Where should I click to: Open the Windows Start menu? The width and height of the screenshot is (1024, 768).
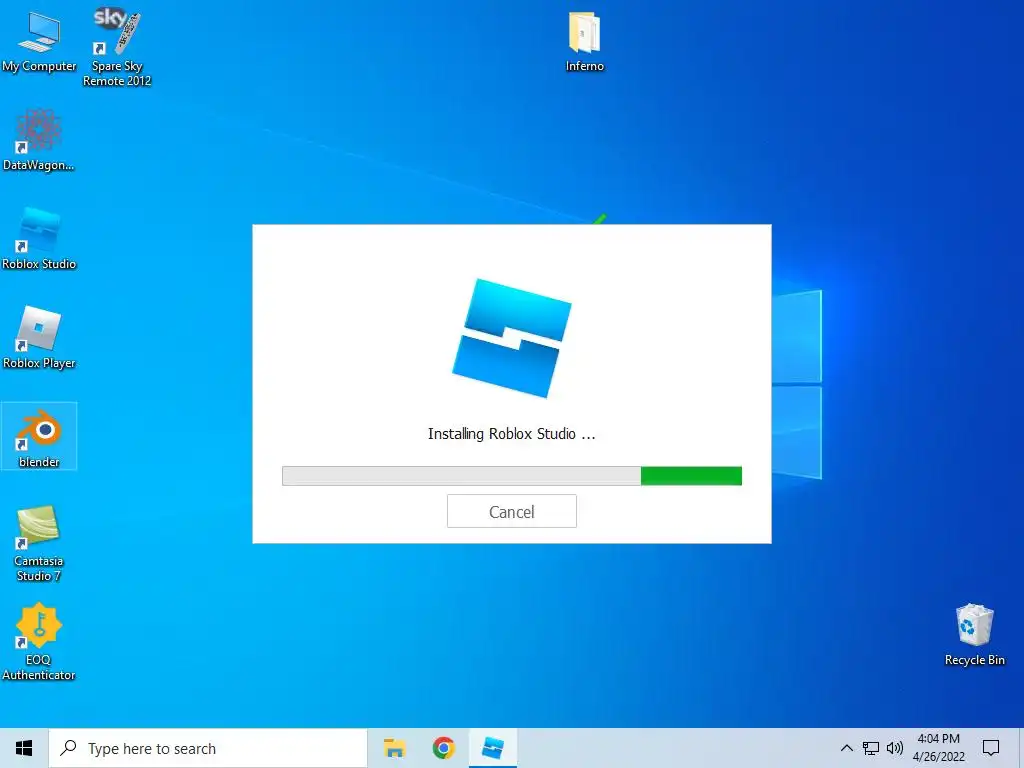[24, 748]
